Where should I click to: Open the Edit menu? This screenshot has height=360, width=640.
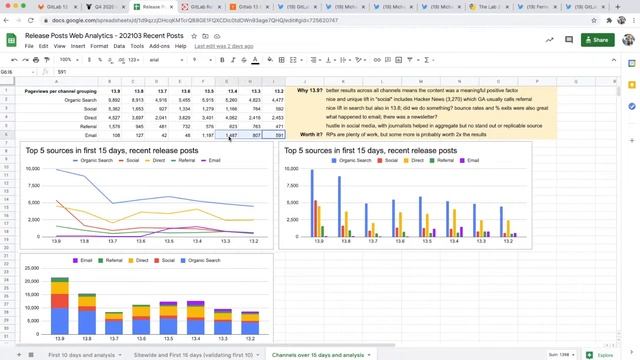(43, 46)
